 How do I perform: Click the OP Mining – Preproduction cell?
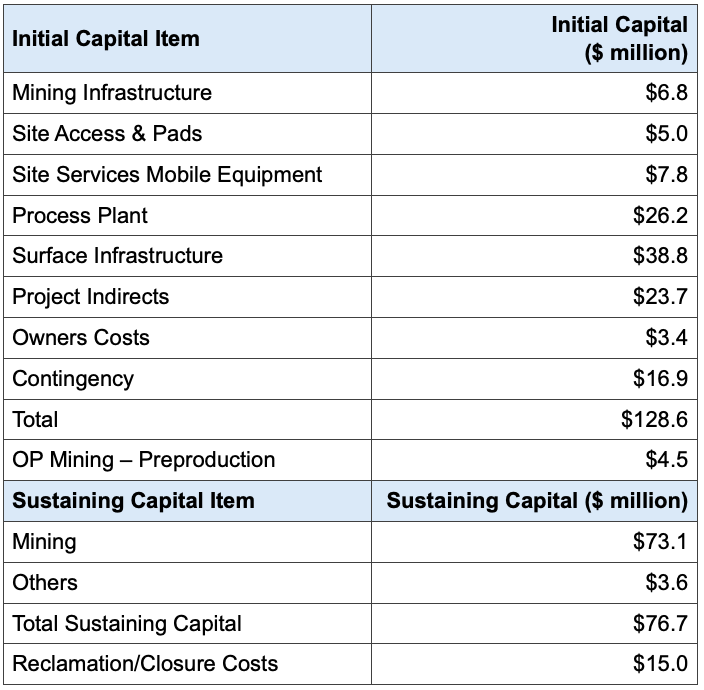coord(144,460)
